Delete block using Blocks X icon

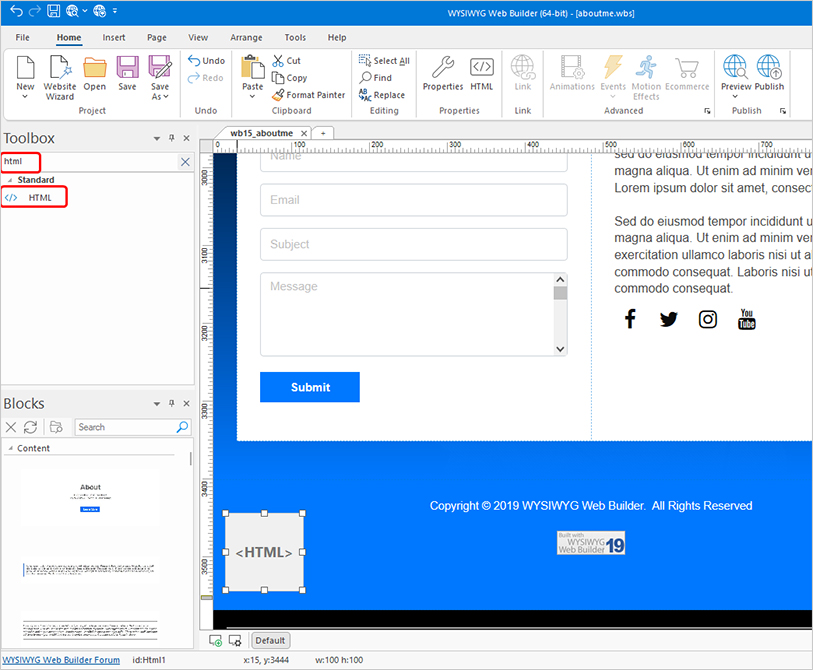[11, 427]
